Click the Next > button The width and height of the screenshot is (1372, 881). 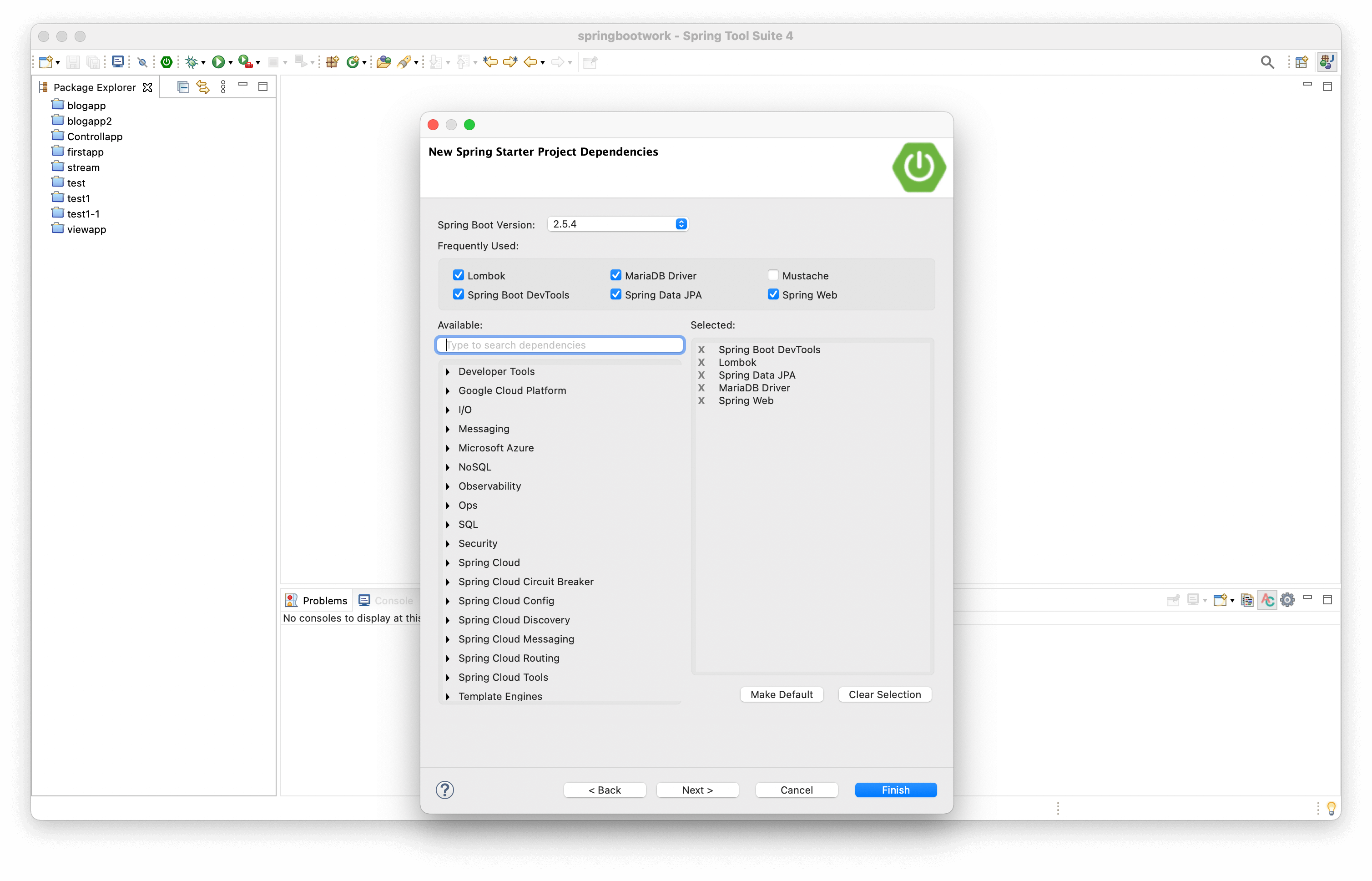click(x=697, y=790)
